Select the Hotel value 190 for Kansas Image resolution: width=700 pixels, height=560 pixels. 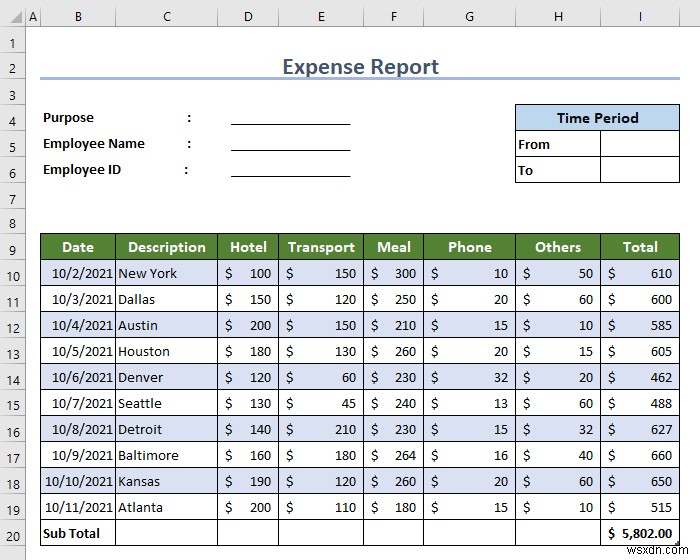(x=248, y=481)
